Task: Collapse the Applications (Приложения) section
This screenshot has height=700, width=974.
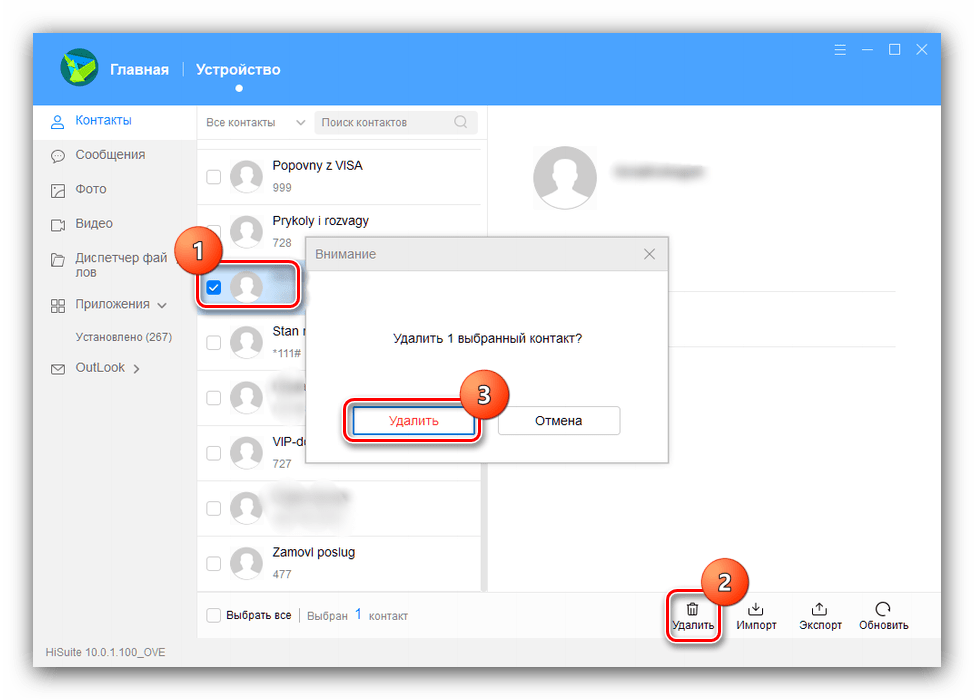Action: (162, 305)
